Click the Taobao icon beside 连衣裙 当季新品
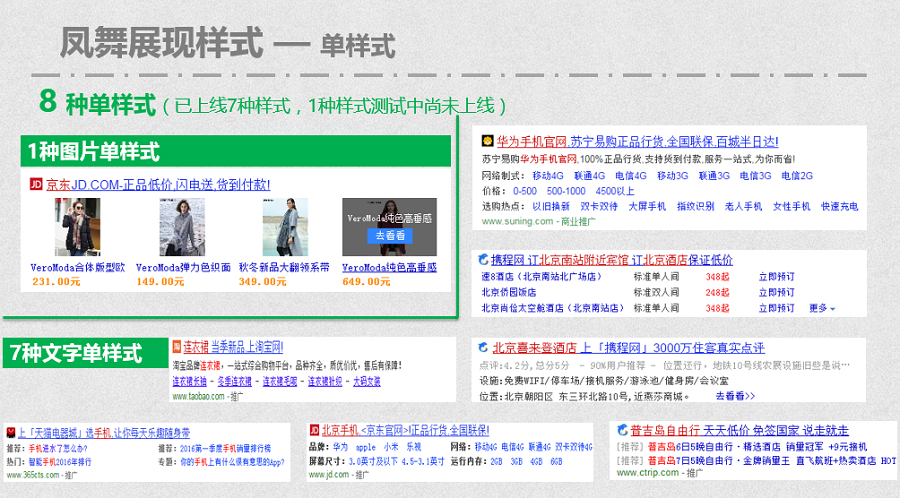Image resolution: width=900 pixels, height=498 pixels. (176, 345)
